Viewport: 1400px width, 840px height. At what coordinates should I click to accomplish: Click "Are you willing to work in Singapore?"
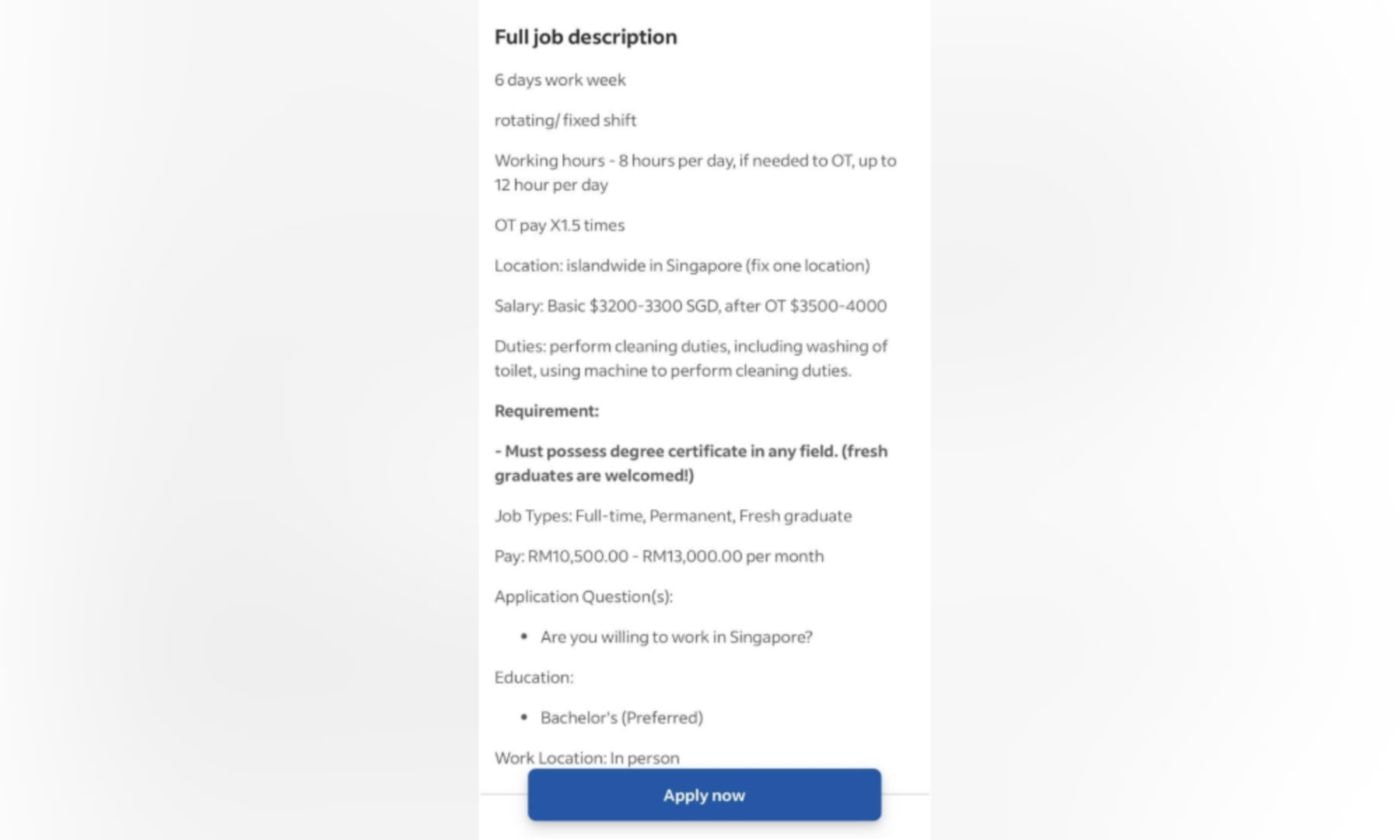coord(676,637)
